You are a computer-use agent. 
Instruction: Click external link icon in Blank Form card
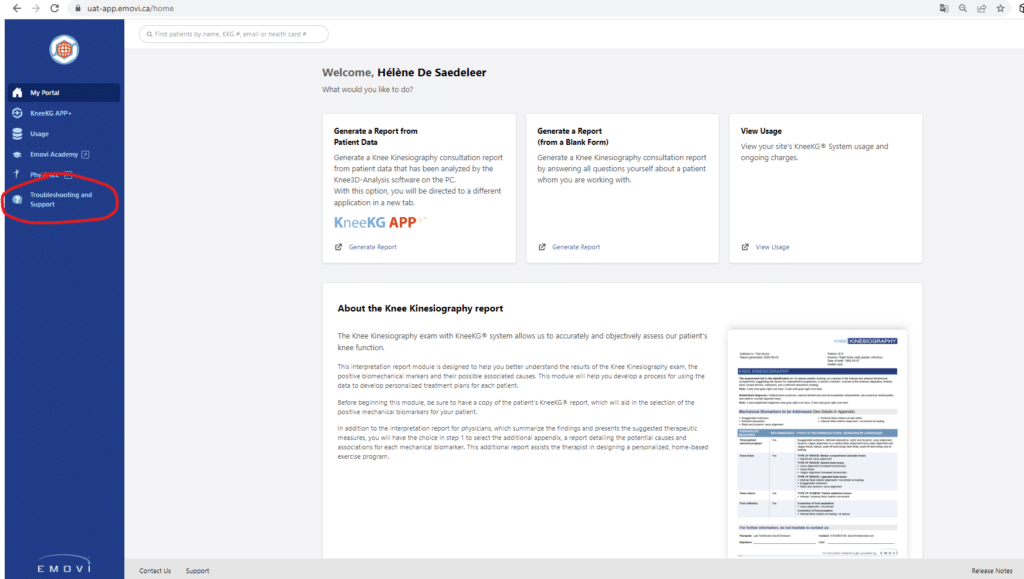pos(542,247)
